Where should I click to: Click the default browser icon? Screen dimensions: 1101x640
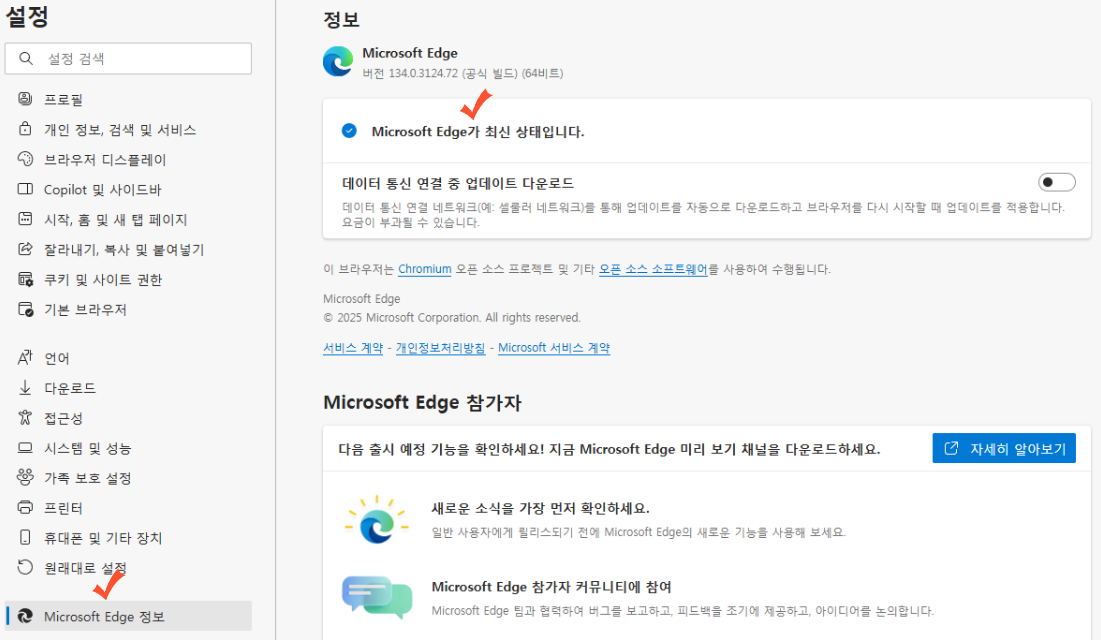(x=25, y=309)
